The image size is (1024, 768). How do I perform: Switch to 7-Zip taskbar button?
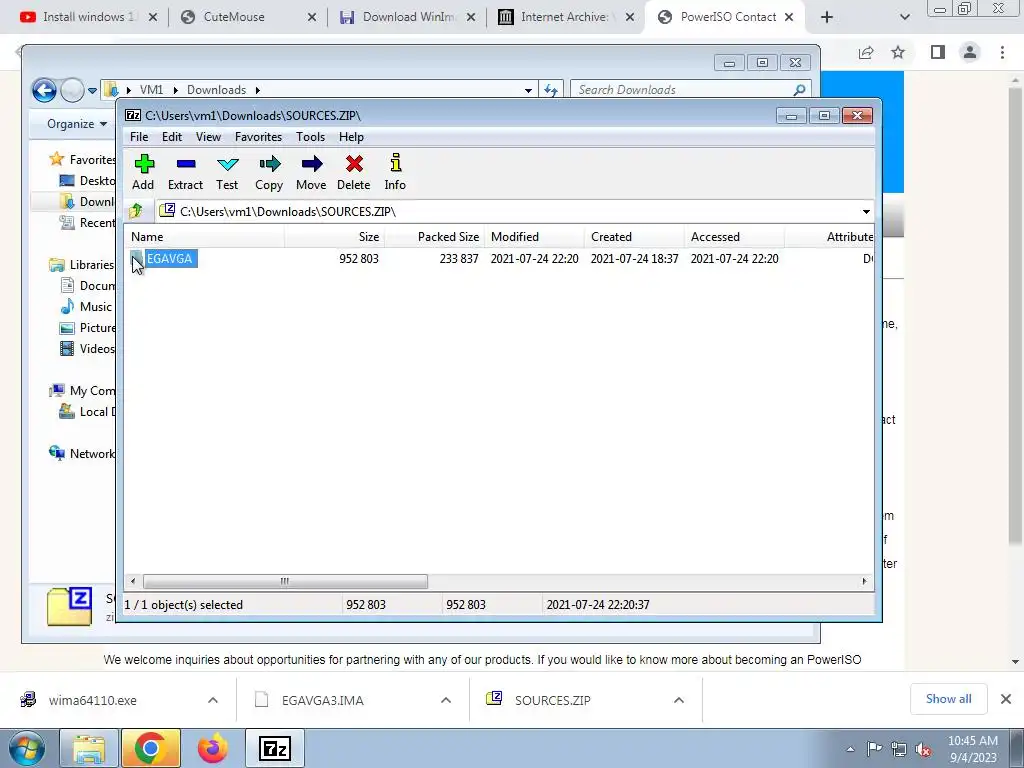point(275,748)
